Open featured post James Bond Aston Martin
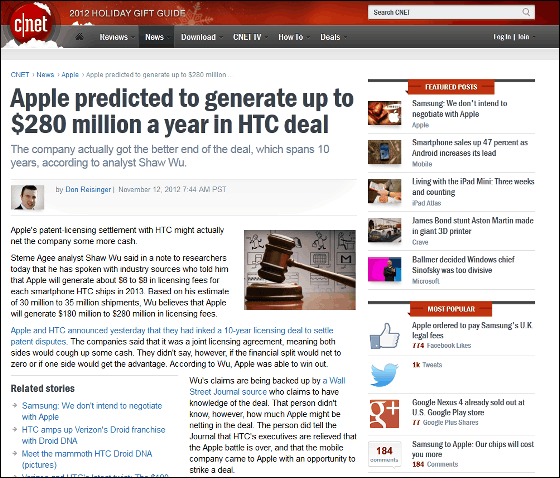 tap(472, 225)
